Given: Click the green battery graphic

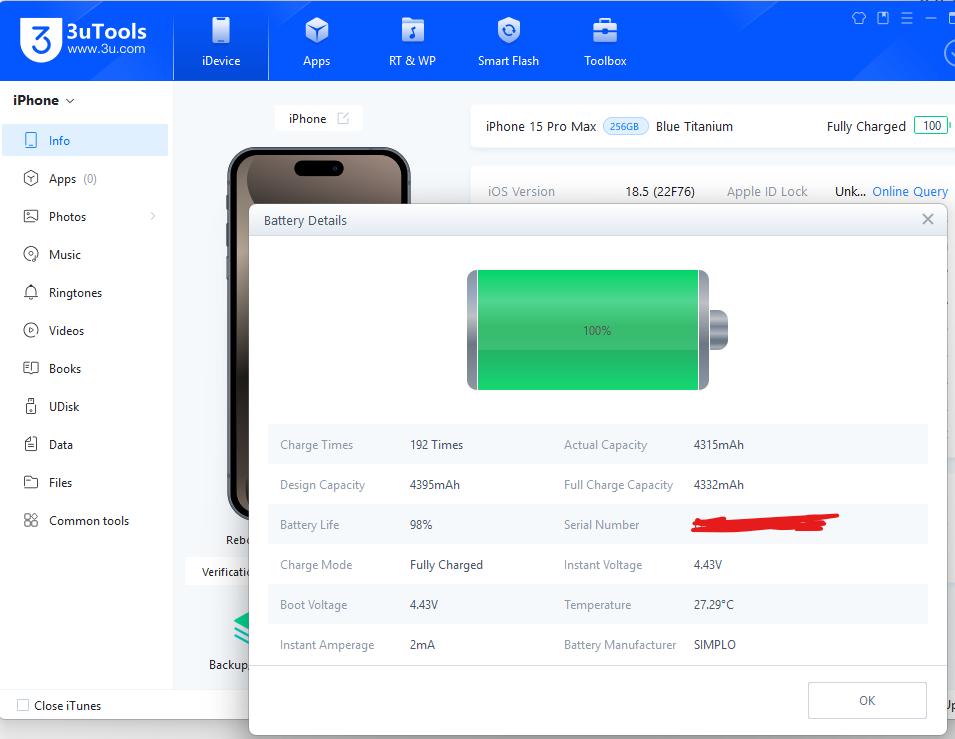Looking at the screenshot, I should click(597, 330).
